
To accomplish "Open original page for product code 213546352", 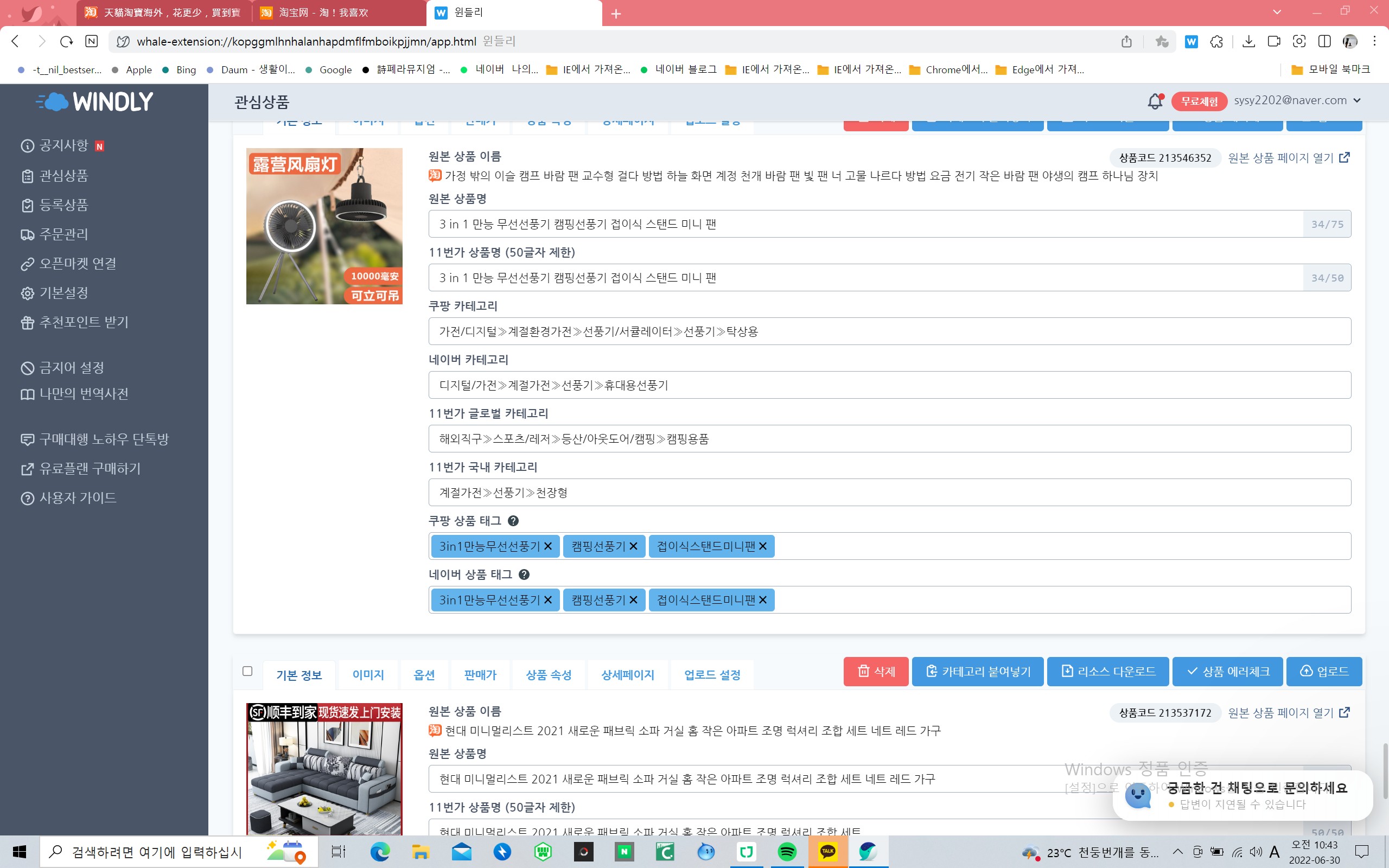I will click(1289, 158).
